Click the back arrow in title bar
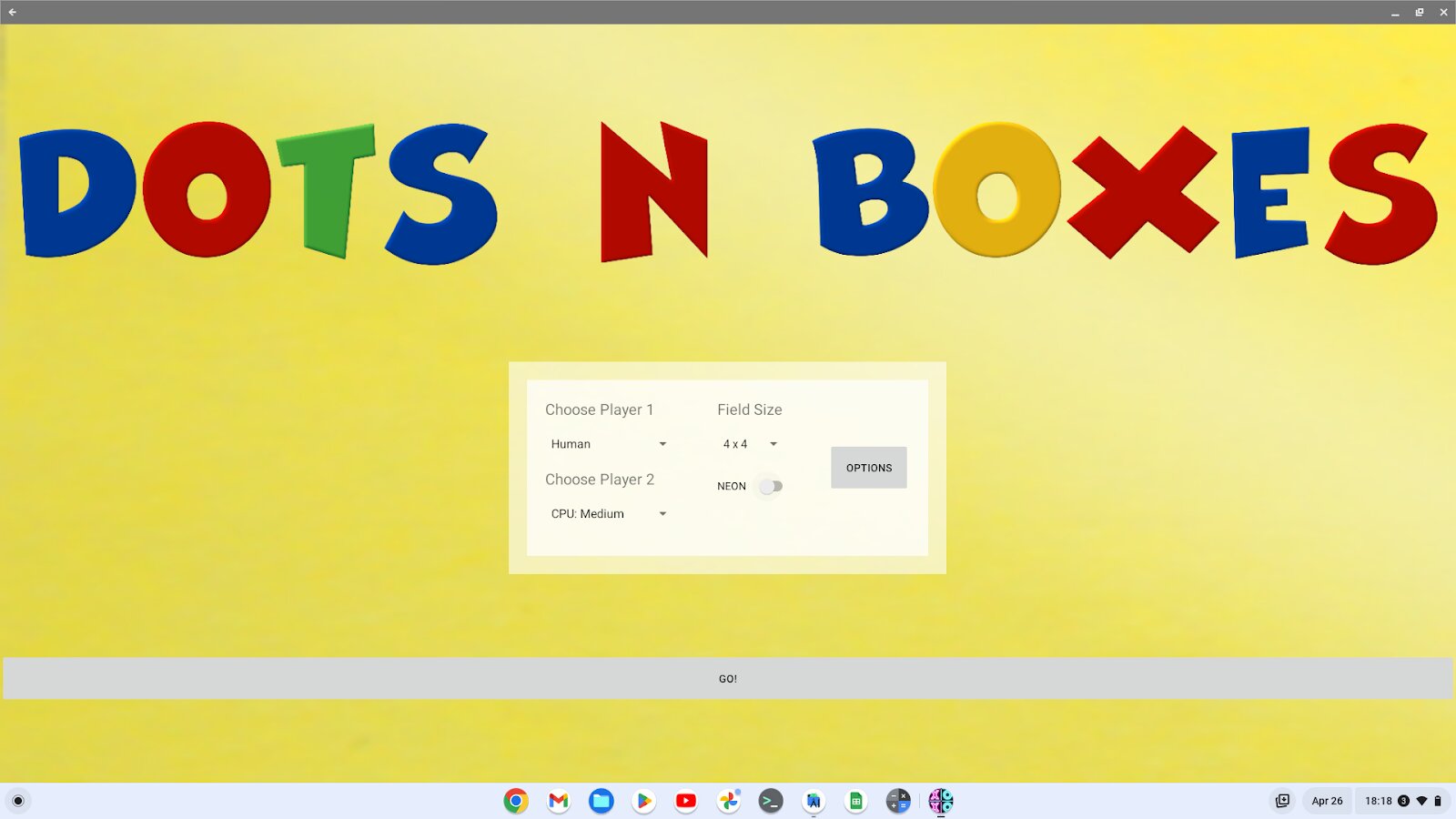This screenshot has height=819, width=1456. (x=13, y=12)
